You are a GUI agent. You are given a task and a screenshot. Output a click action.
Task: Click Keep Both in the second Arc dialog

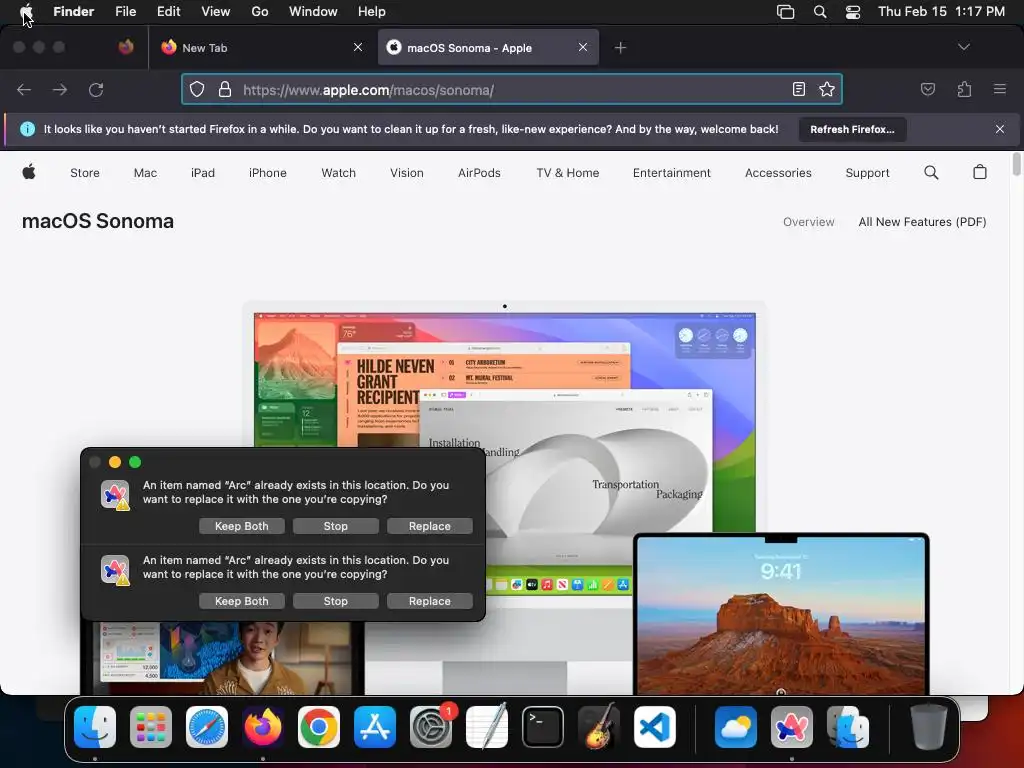coord(242,601)
